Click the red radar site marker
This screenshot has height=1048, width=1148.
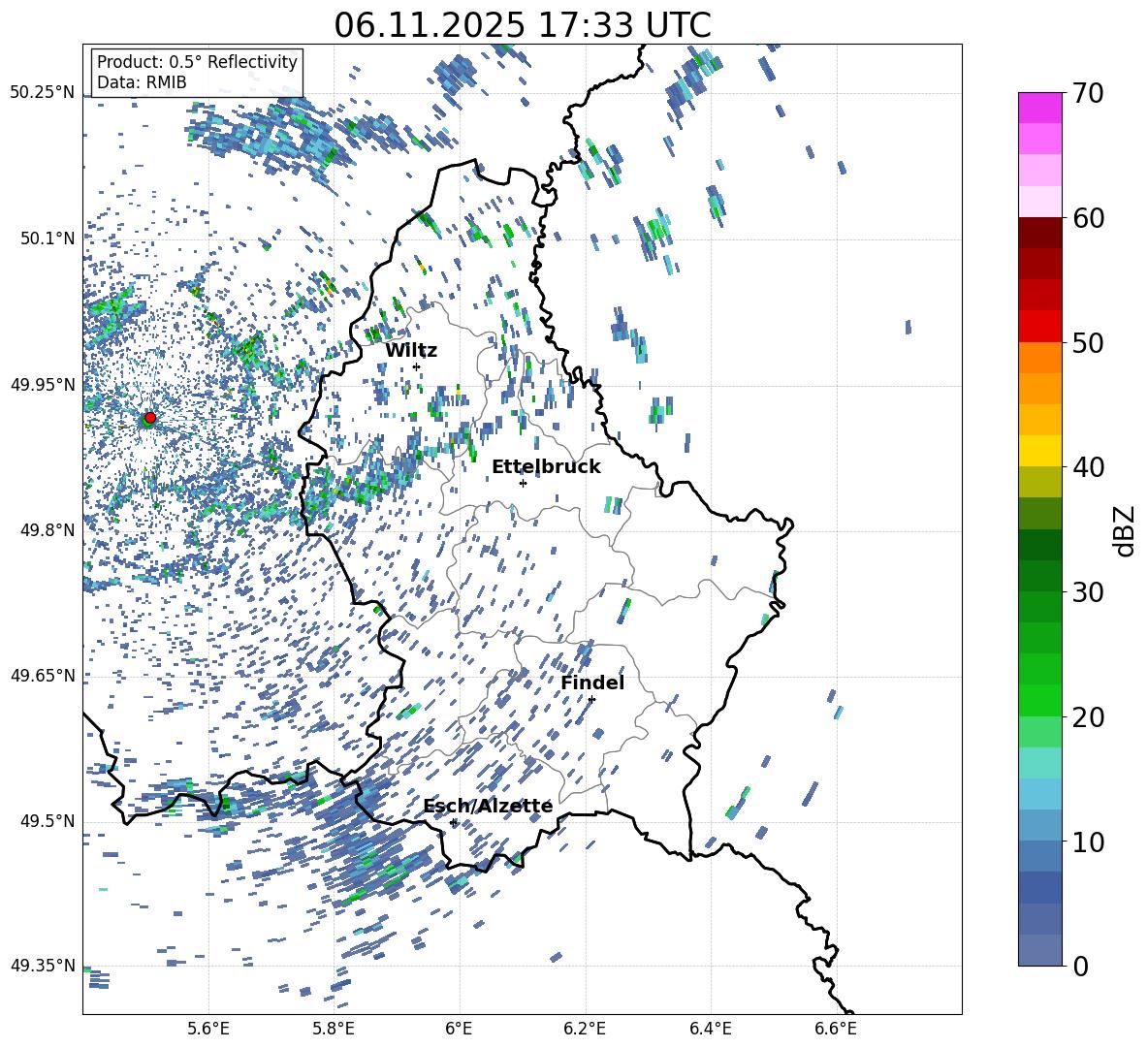pyautogui.click(x=149, y=418)
